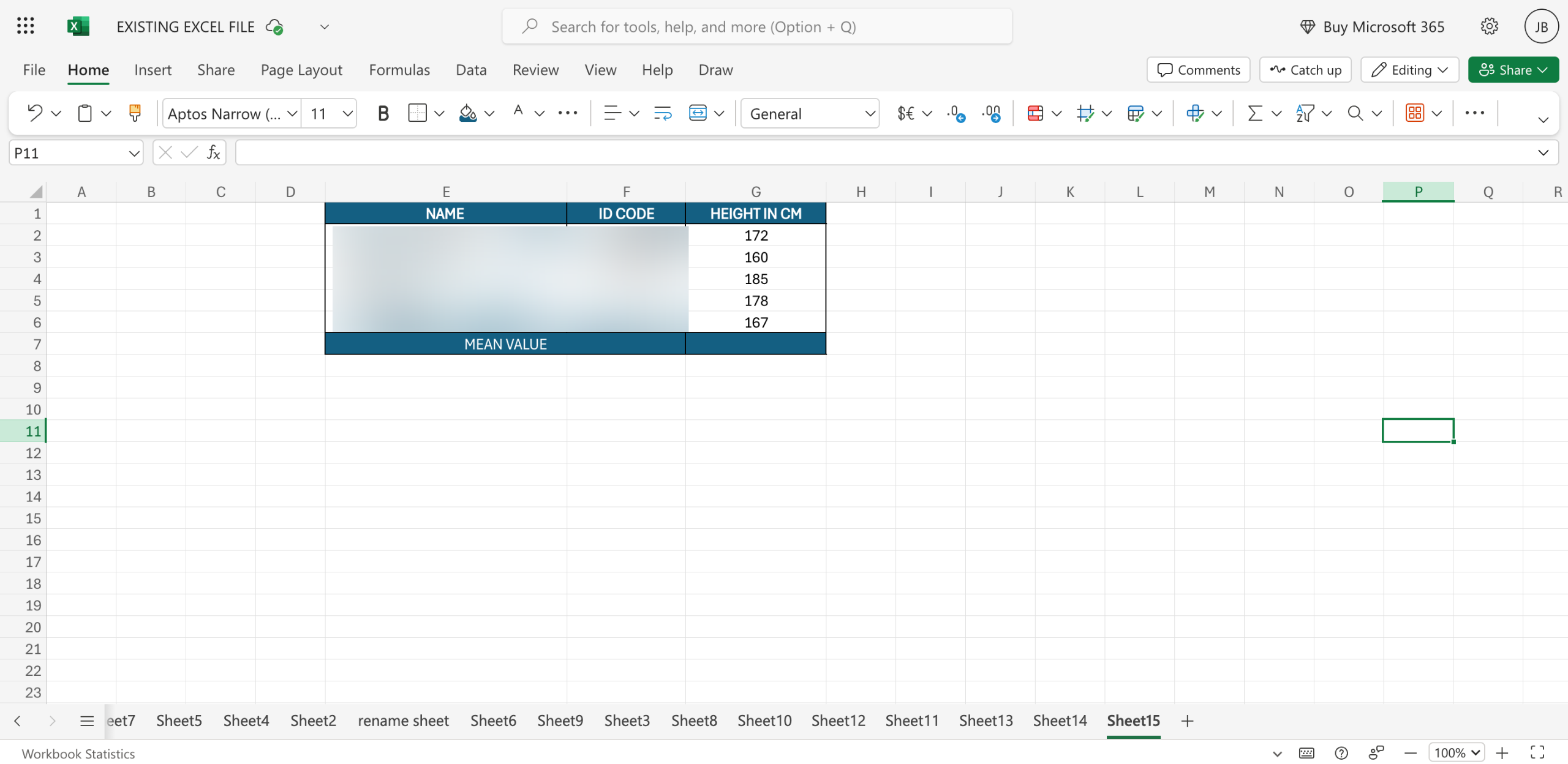Open the Editing mode dropdown
The image size is (1568, 764).
click(x=1409, y=70)
